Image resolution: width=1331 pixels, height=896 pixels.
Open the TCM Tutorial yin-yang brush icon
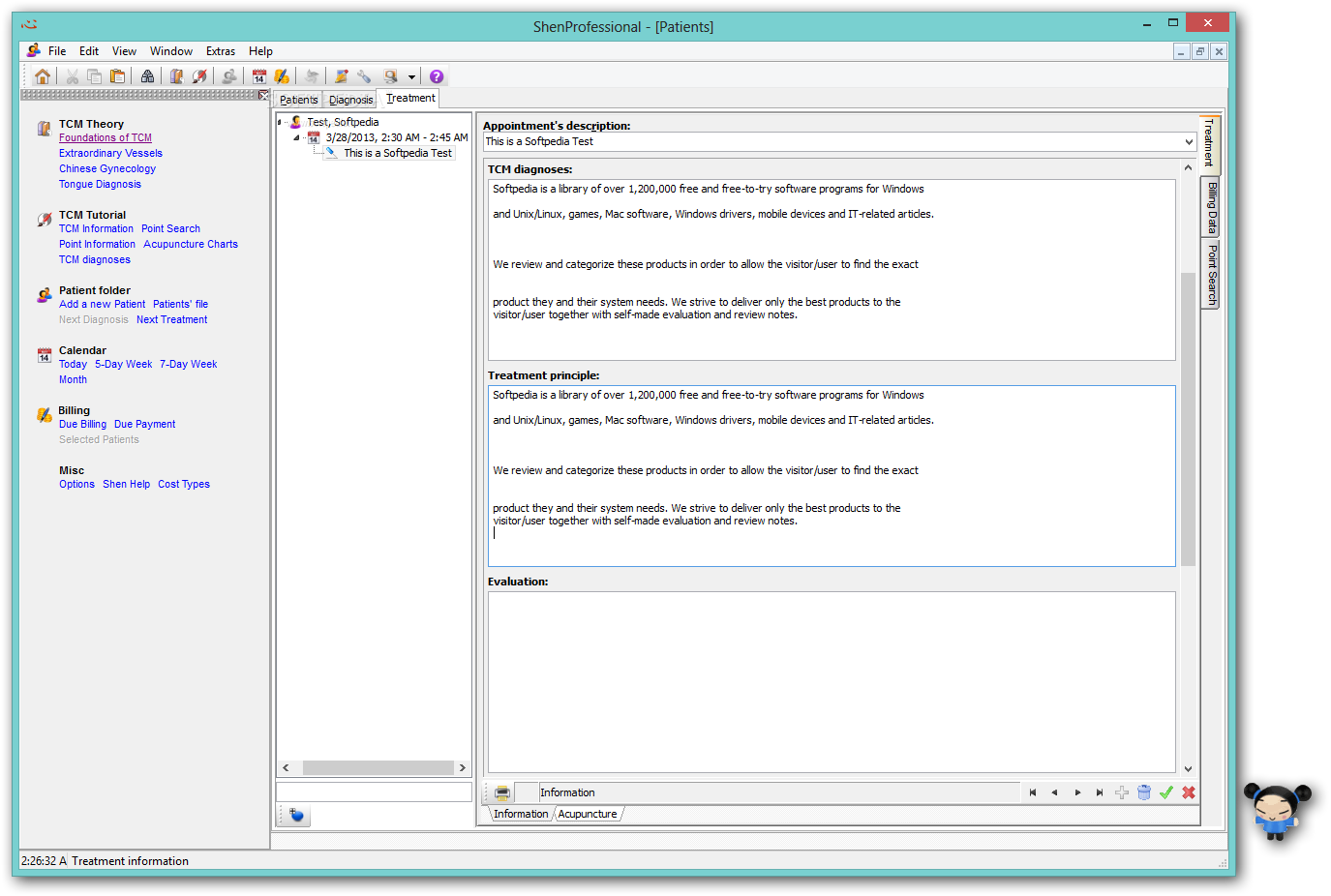199,76
